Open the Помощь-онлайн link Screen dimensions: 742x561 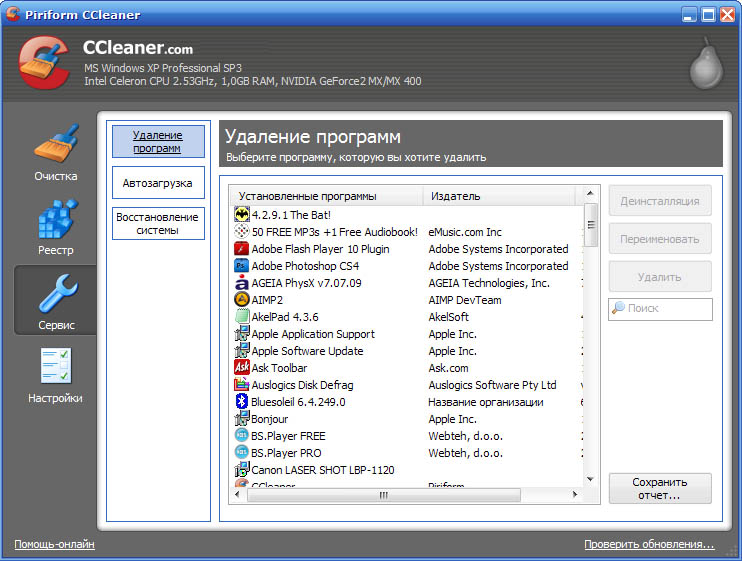pos(54,545)
